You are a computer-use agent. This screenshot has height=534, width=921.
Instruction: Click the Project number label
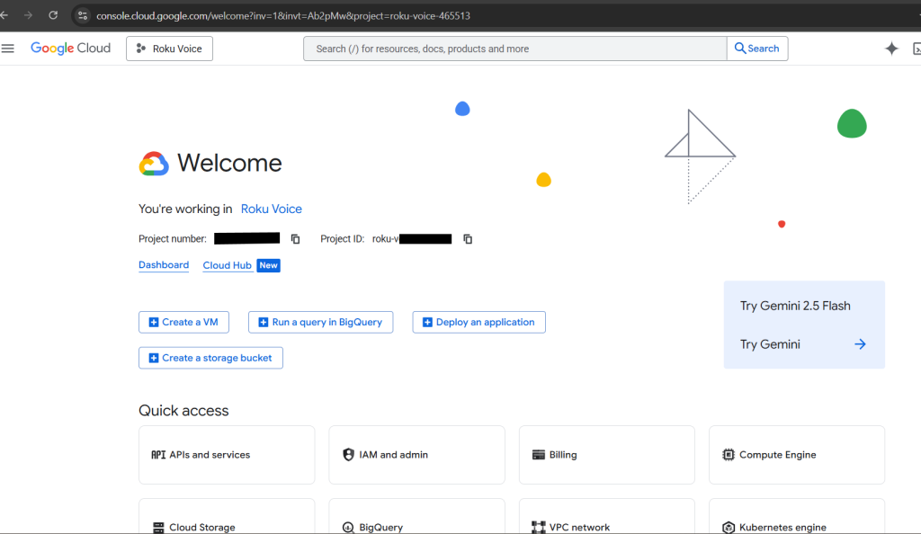(x=173, y=239)
